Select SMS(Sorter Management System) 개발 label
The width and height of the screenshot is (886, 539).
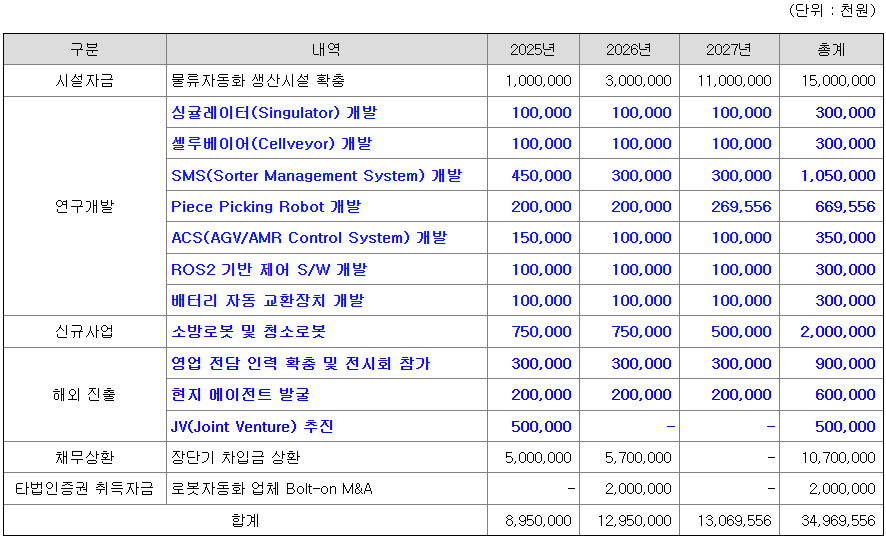tap(316, 175)
